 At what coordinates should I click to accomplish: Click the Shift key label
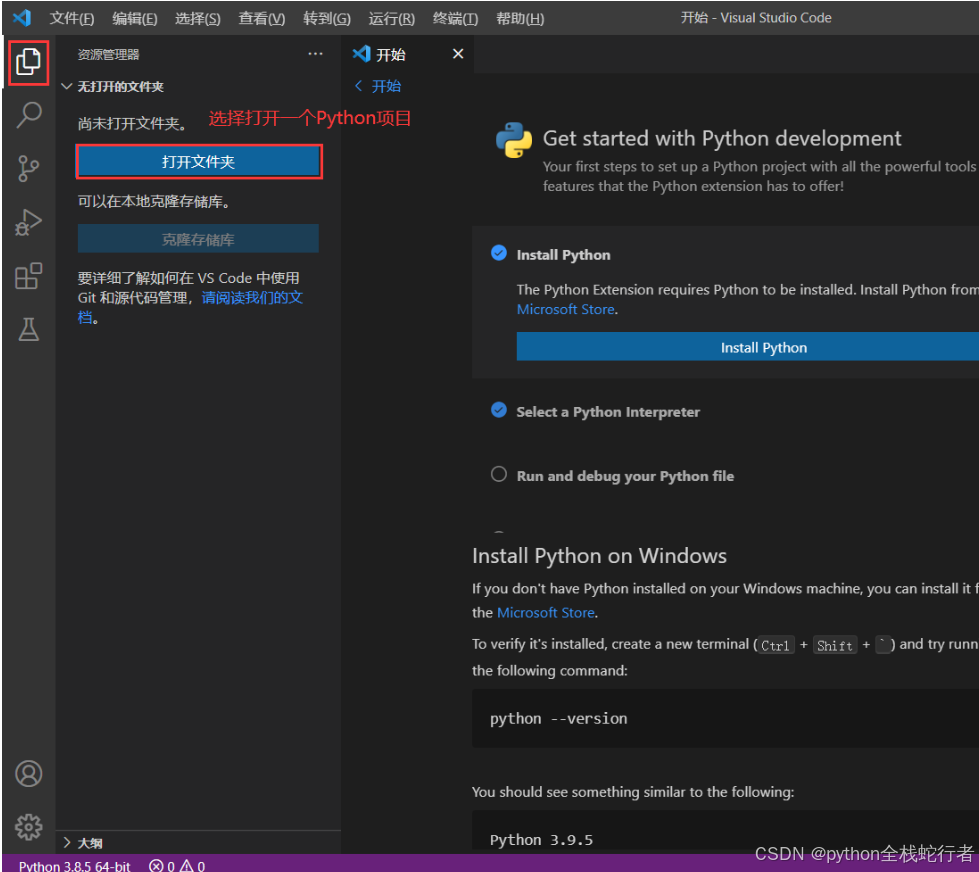tap(835, 645)
